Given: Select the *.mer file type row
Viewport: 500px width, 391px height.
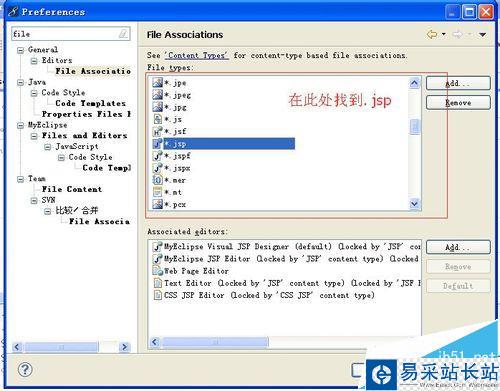Looking at the screenshot, I should tap(169, 180).
